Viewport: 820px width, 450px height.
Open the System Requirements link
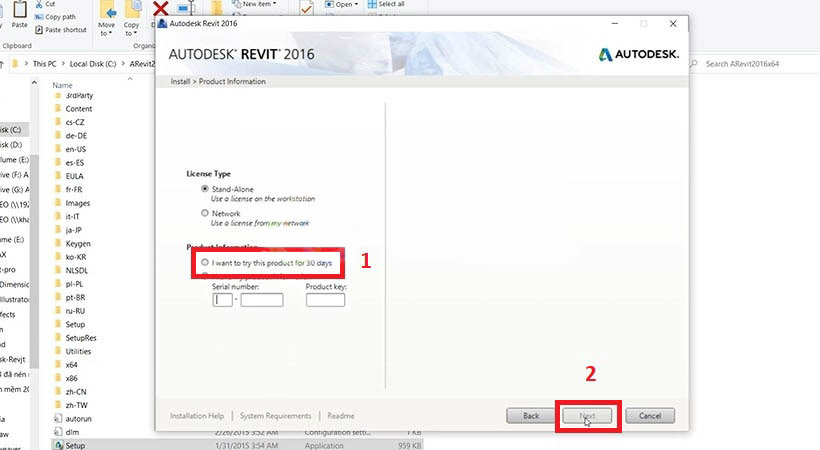pos(276,416)
